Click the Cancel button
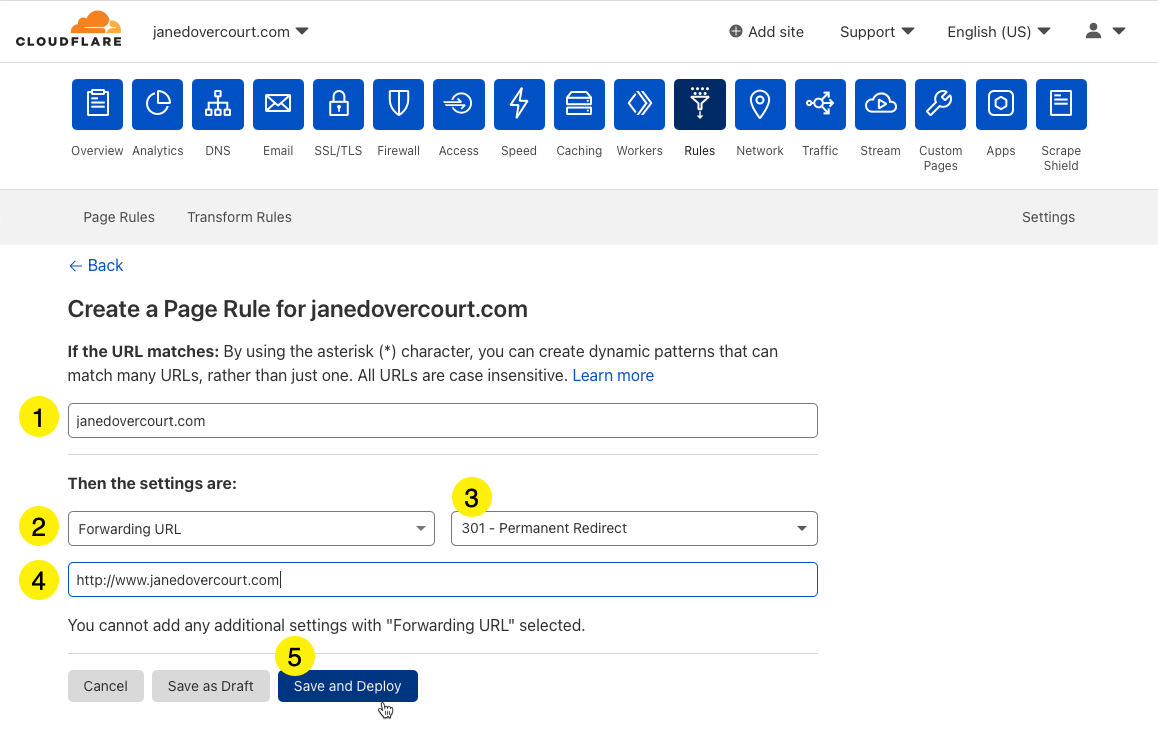Viewport: 1158px width, 750px height. tap(106, 686)
